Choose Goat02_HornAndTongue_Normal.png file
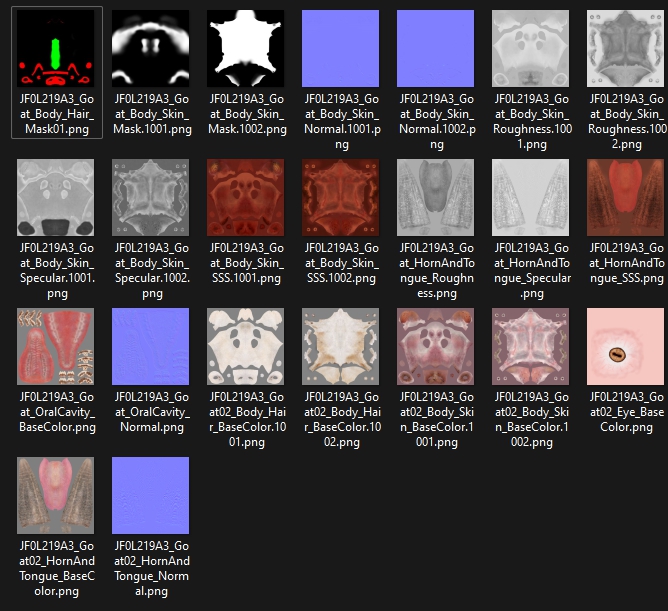668x611 pixels. click(151, 495)
